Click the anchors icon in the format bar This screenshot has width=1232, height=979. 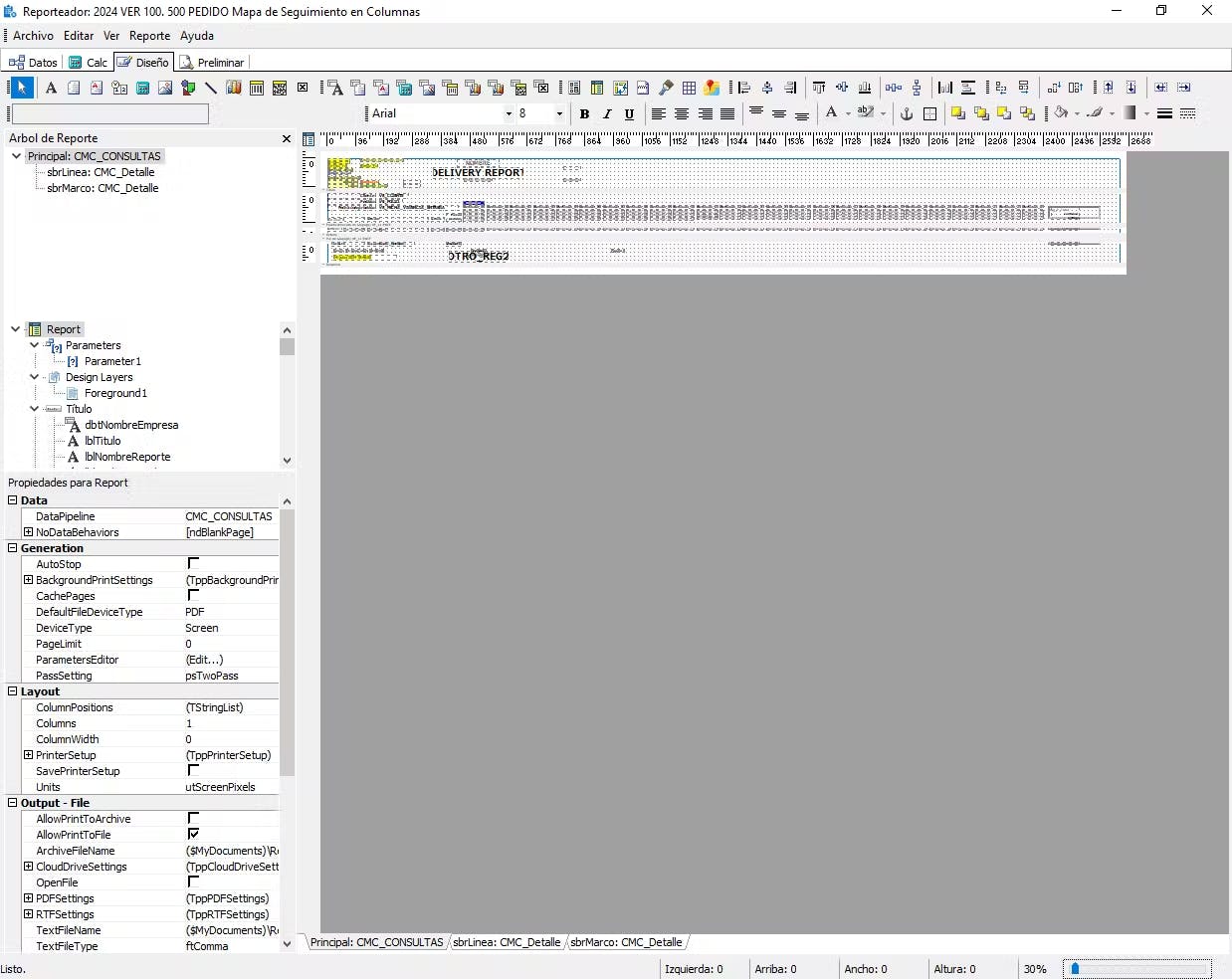[x=907, y=113]
